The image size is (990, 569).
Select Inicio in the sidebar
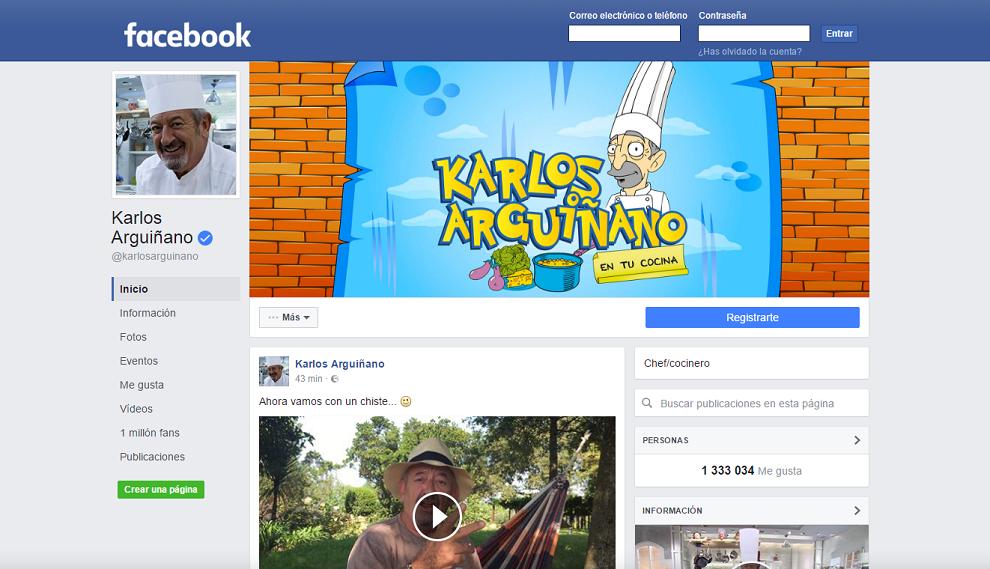(x=134, y=289)
